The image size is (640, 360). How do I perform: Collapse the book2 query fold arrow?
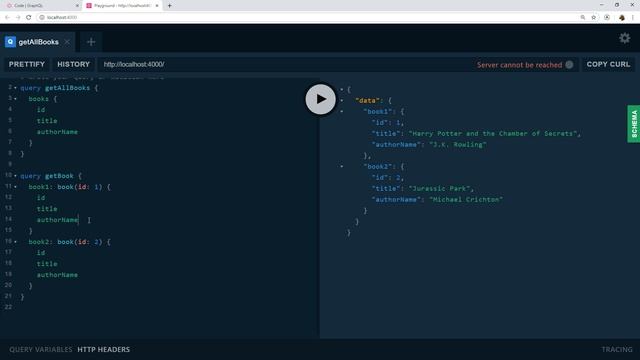tap(16, 242)
